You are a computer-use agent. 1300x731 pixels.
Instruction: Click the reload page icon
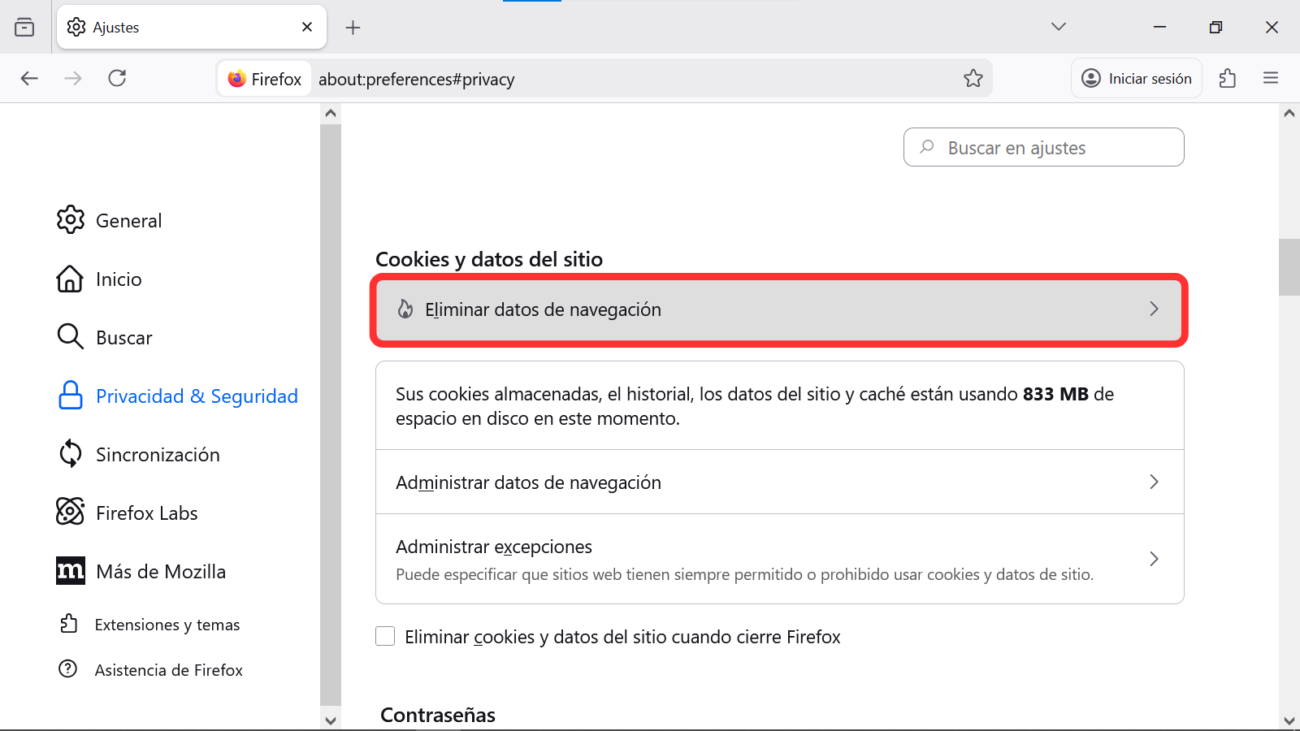[117, 79]
